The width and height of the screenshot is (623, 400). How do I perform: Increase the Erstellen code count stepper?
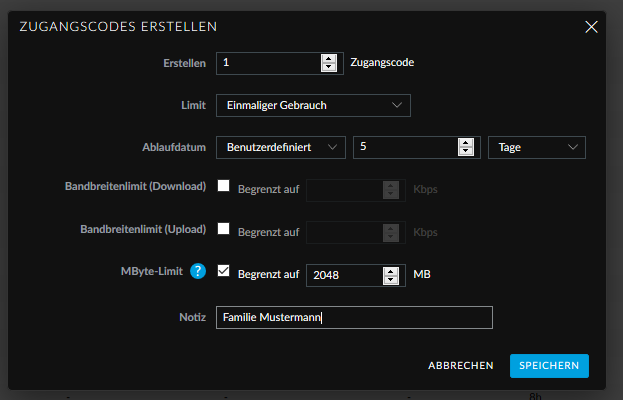click(x=329, y=58)
